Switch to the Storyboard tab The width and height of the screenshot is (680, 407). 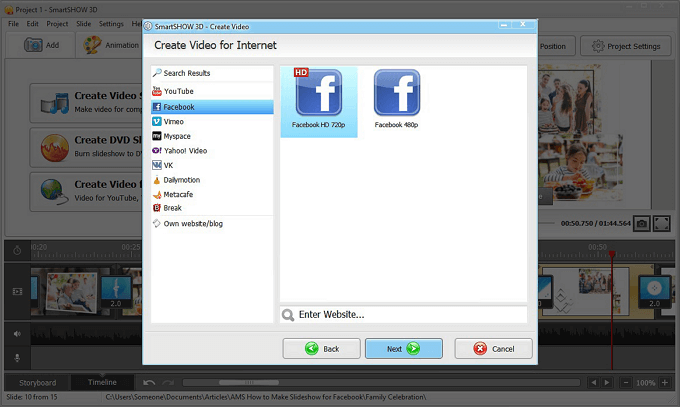click(38, 383)
